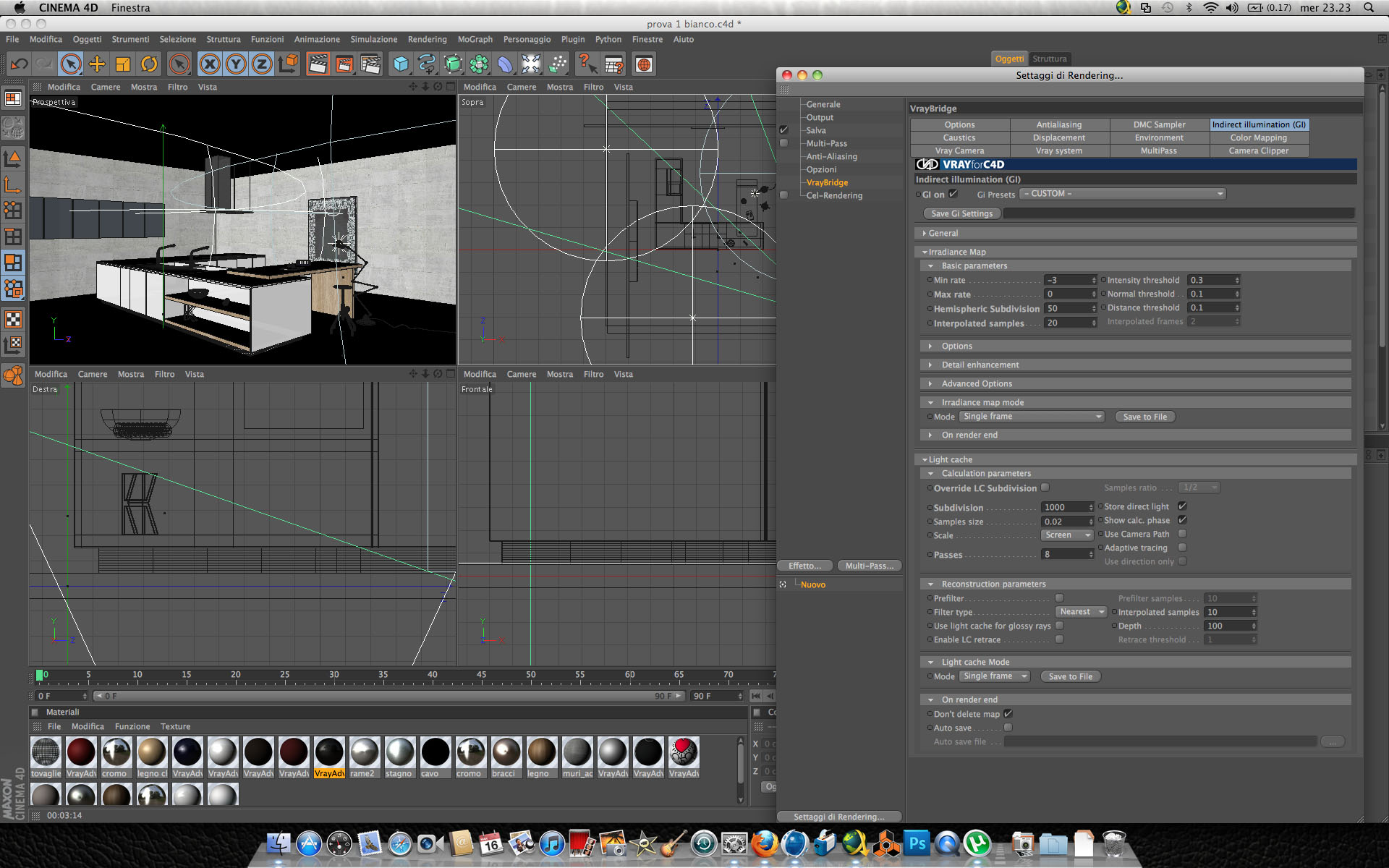Screen dimensions: 1389x868
Task: Click the Photoshop icon in dock
Action: tap(917, 843)
